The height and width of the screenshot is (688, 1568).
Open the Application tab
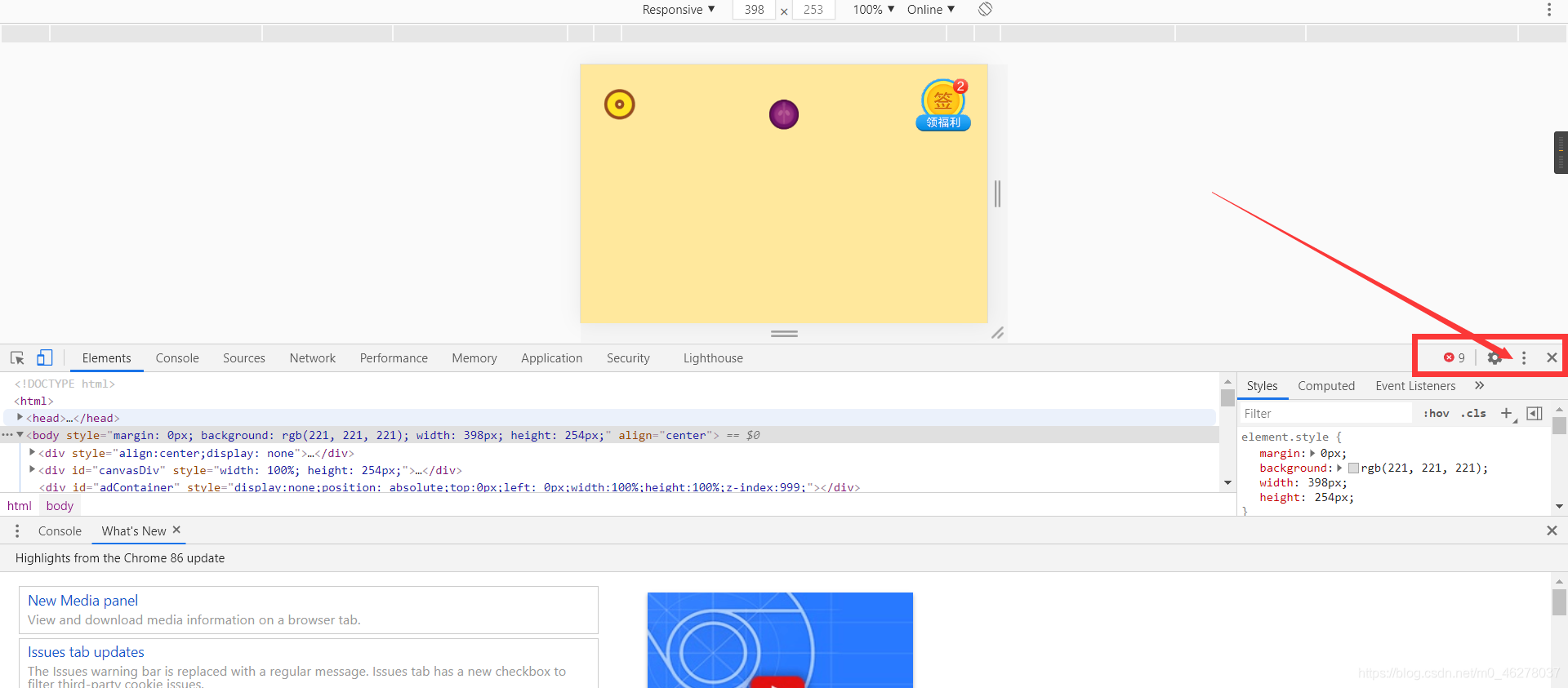(552, 358)
